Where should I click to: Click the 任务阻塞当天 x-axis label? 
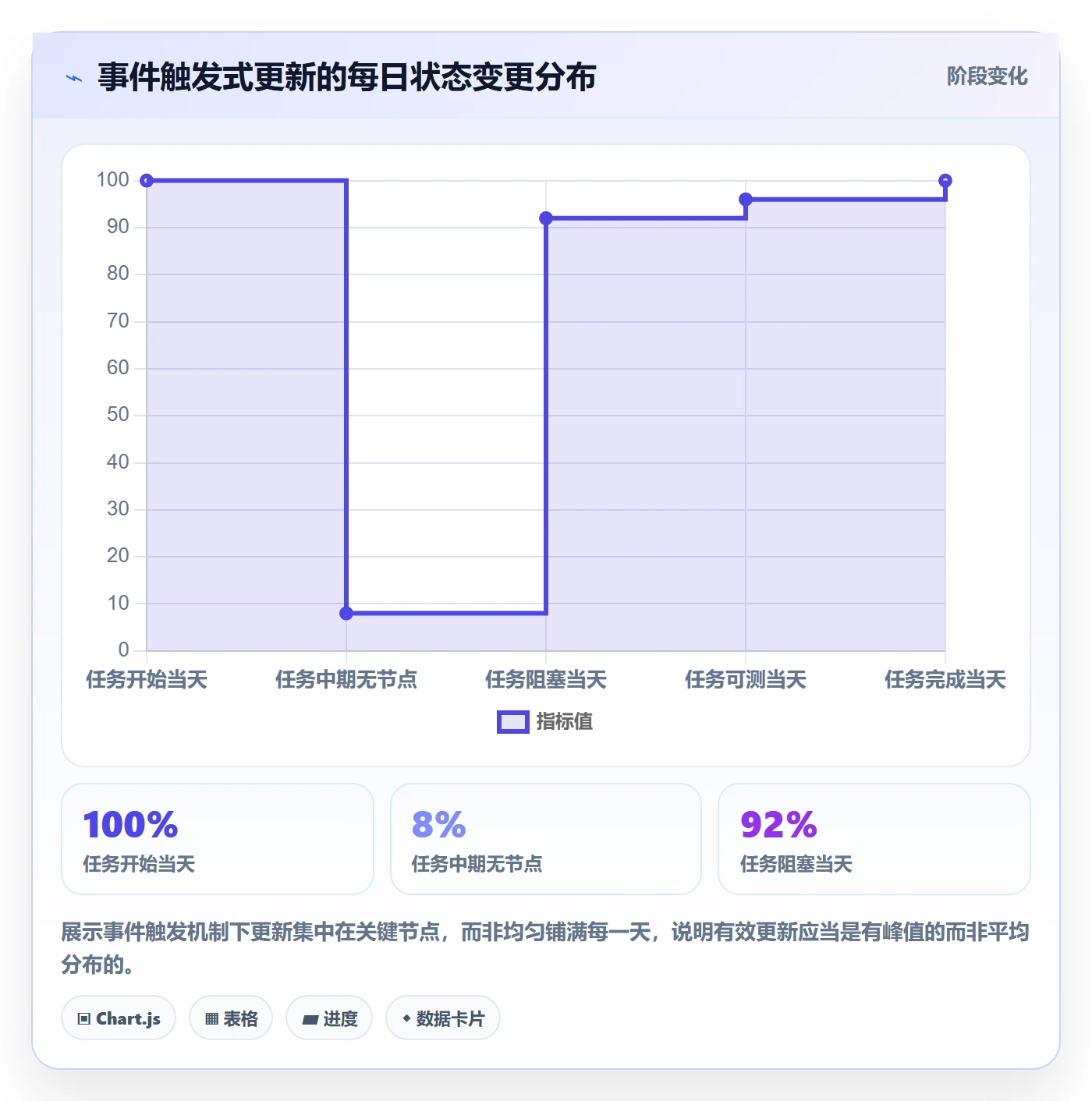(x=546, y=680)
